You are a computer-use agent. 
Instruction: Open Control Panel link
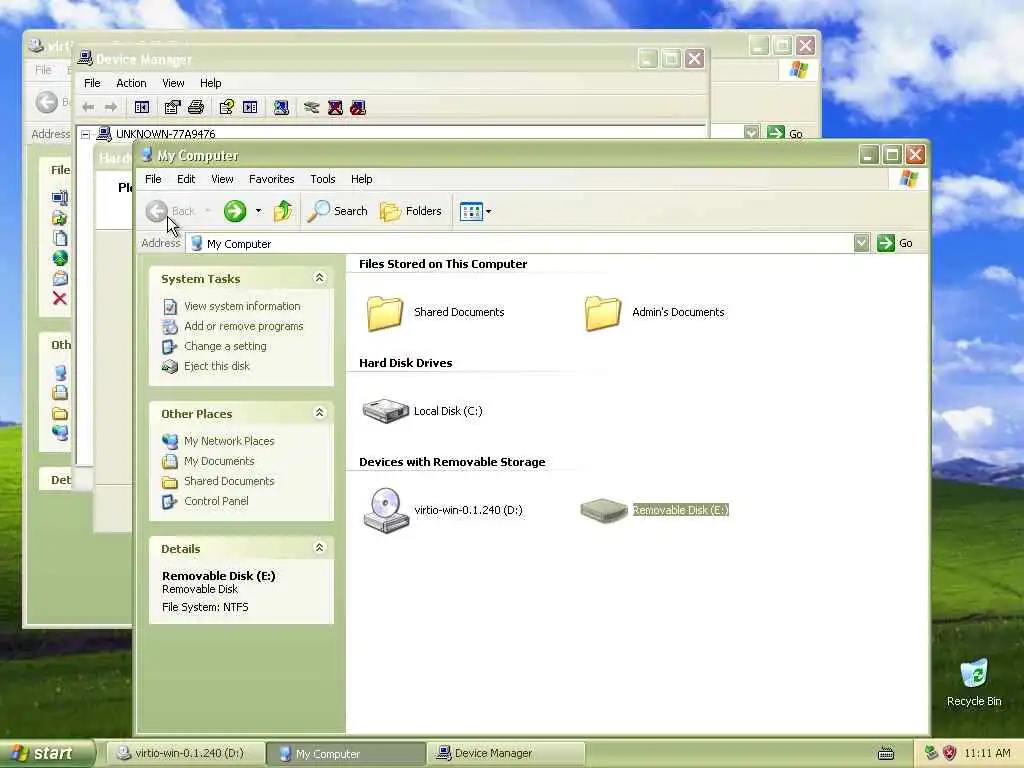[x=216, y=502]
